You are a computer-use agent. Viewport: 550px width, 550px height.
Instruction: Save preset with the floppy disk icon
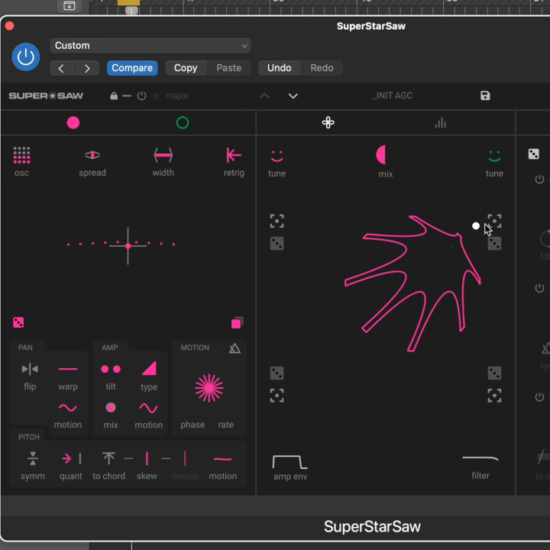[x=485, y=95]
